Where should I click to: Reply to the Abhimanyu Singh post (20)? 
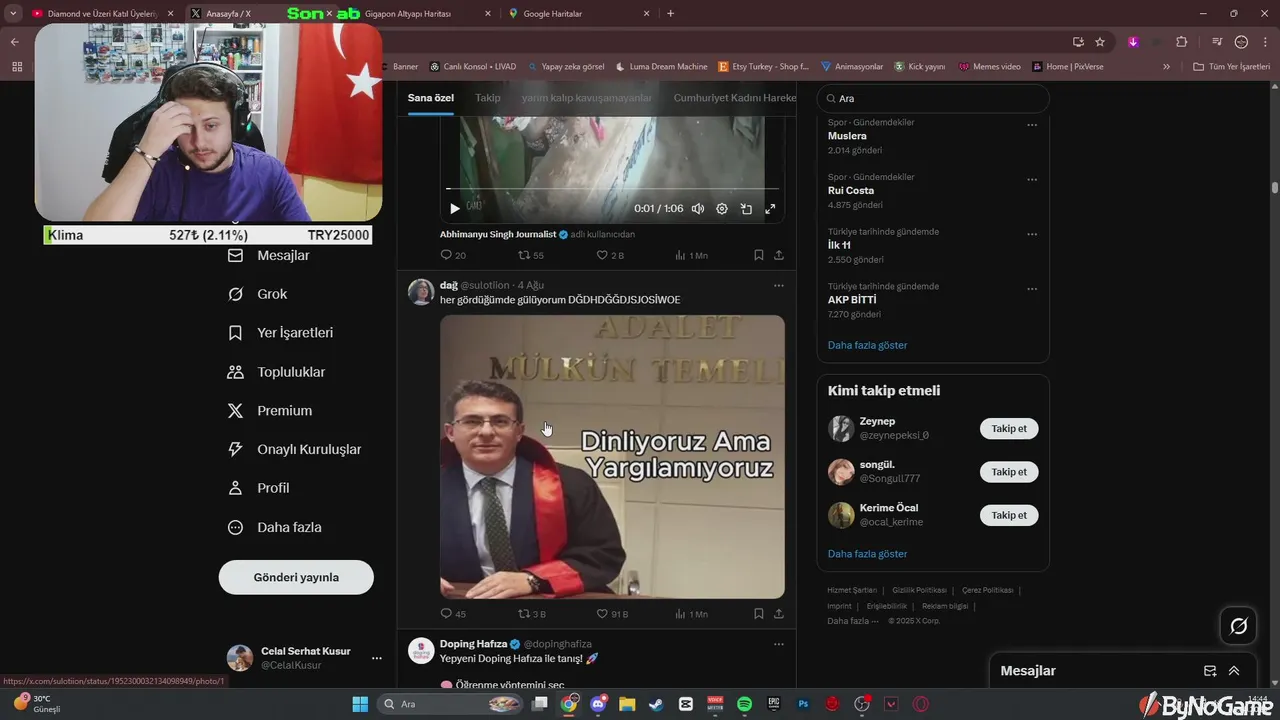[x=453, y=255]
